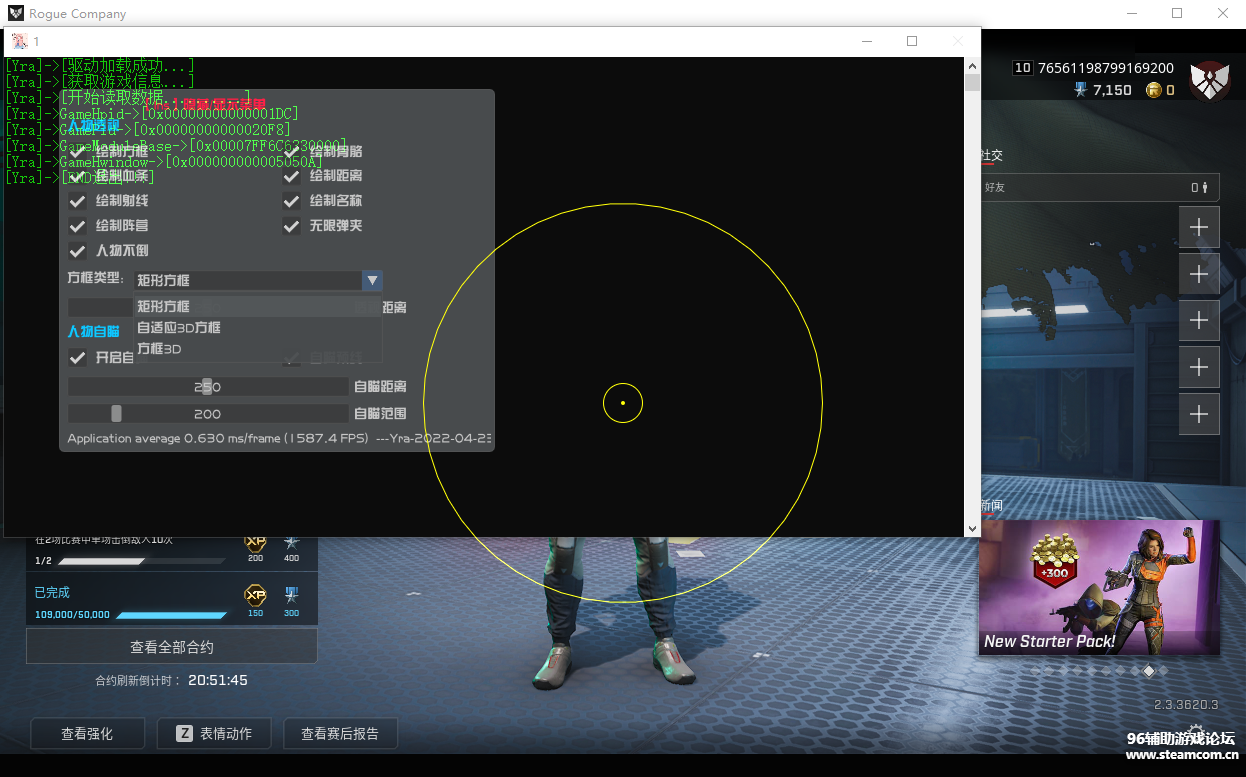The height and width of the screenshot is (777, 1246).
Task: Click the 自瞄范围 slider handle
Action: click(x=116, y=414)
